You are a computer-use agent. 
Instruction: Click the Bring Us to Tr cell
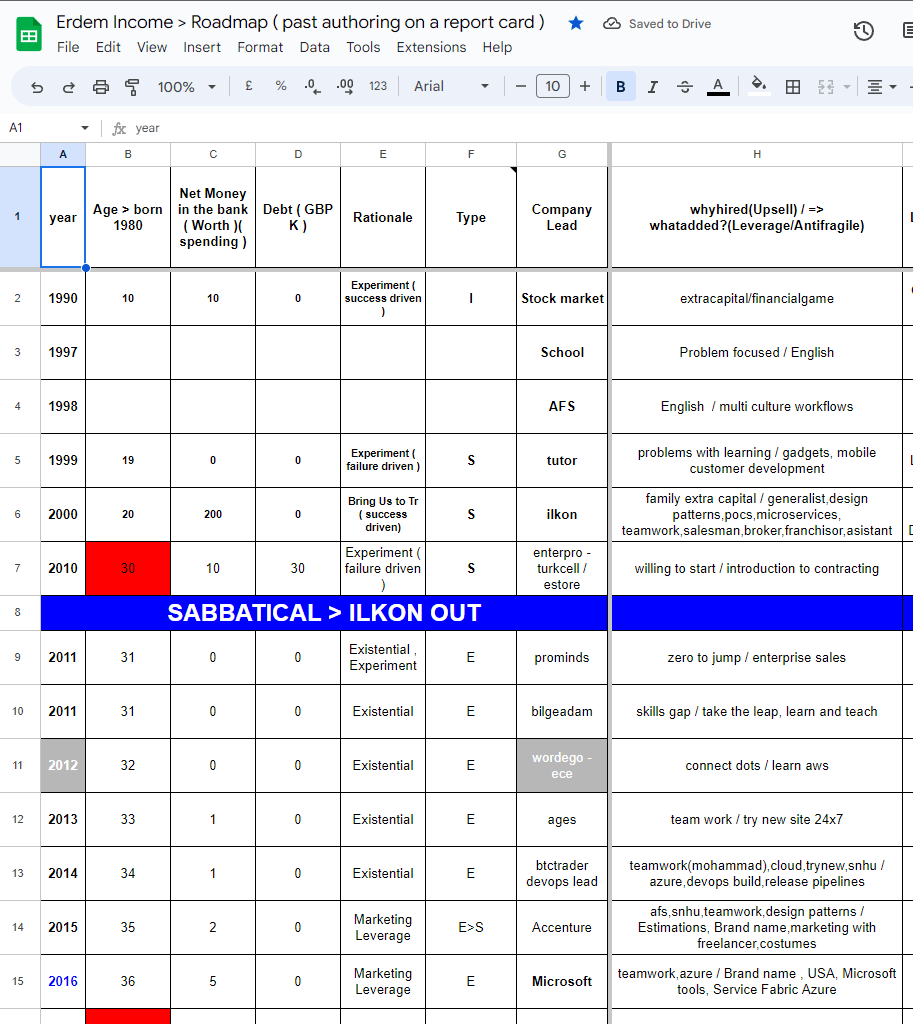383,514
